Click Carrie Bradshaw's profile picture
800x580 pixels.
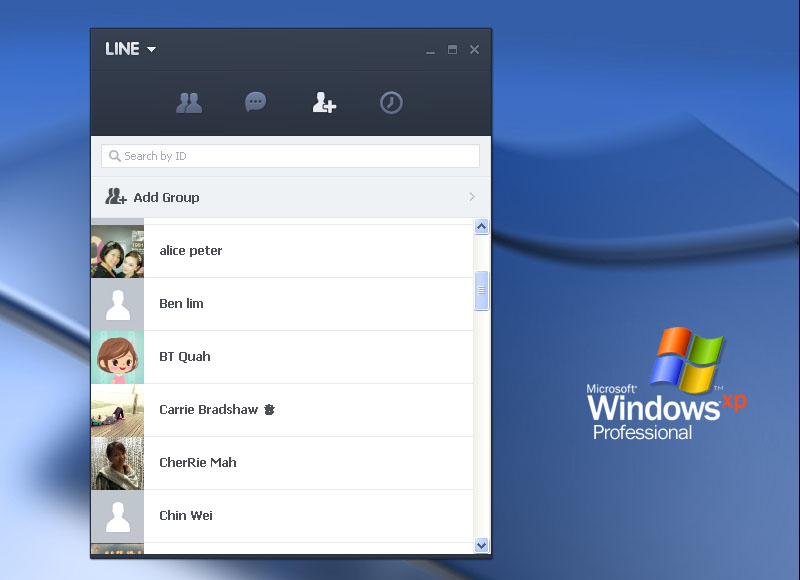pos(117,410)
